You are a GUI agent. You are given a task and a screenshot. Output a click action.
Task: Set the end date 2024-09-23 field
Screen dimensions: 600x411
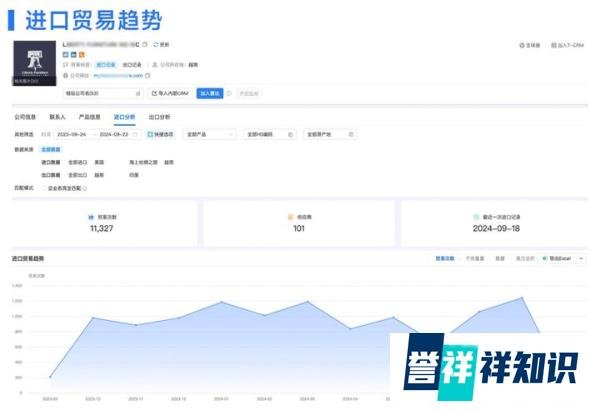114,134
